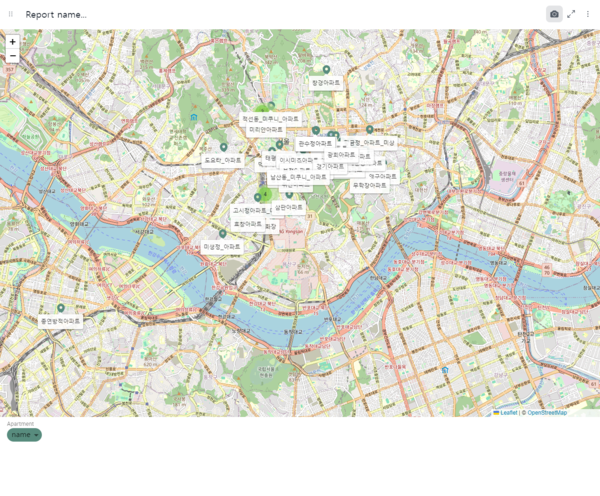Viewport: 600px width, 496px height.
Task: Click the map pin above 미생정_아파트
Action: point(222,234)
